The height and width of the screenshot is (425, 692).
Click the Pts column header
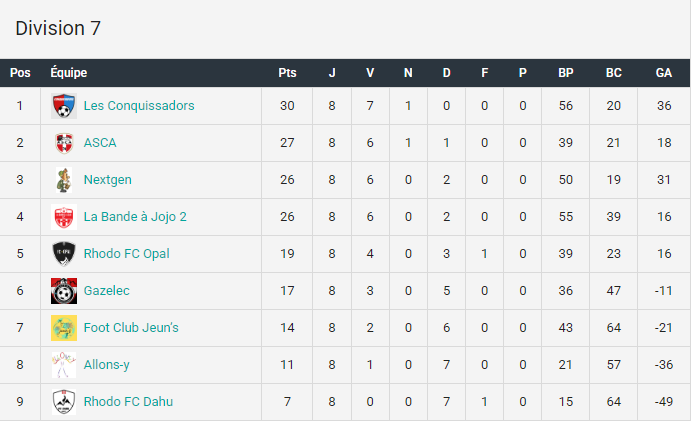tap(287, 73)
